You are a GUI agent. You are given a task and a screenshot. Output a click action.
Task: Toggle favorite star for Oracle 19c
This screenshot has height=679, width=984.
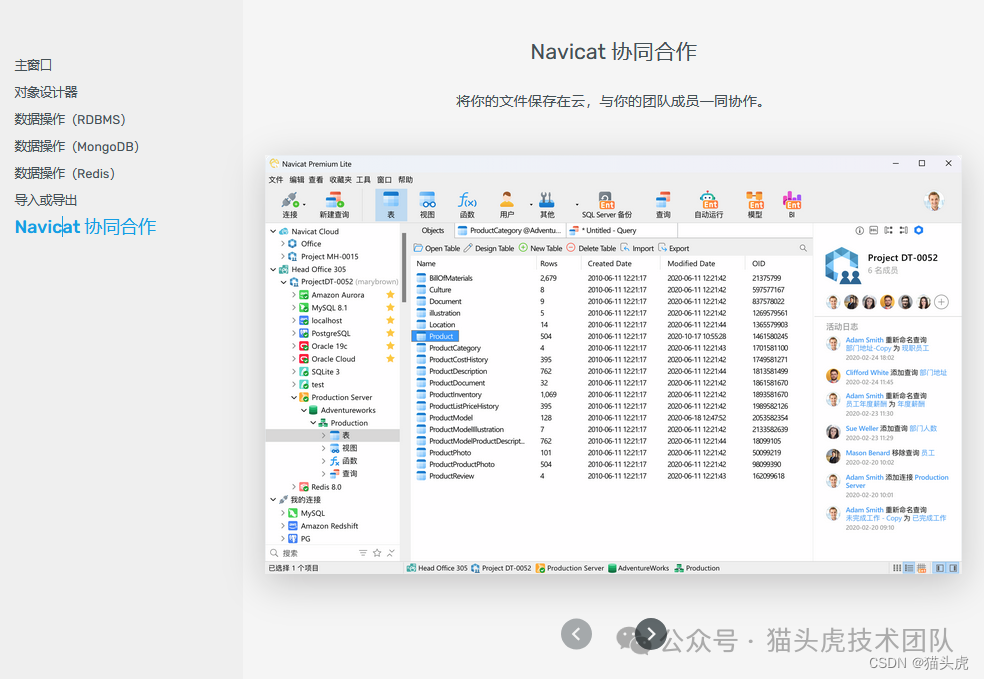point(390,346)
